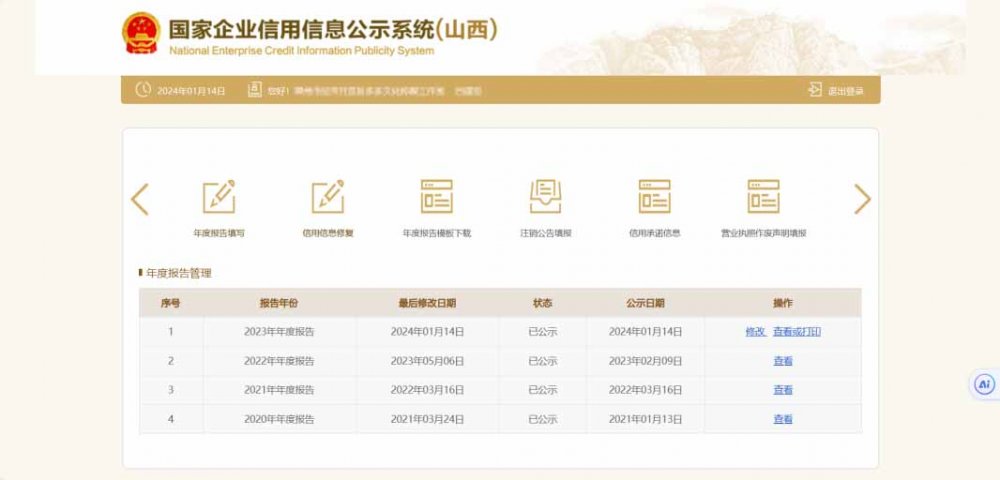
Task: Click the clock icon beside the date
Action: (143, 90)
